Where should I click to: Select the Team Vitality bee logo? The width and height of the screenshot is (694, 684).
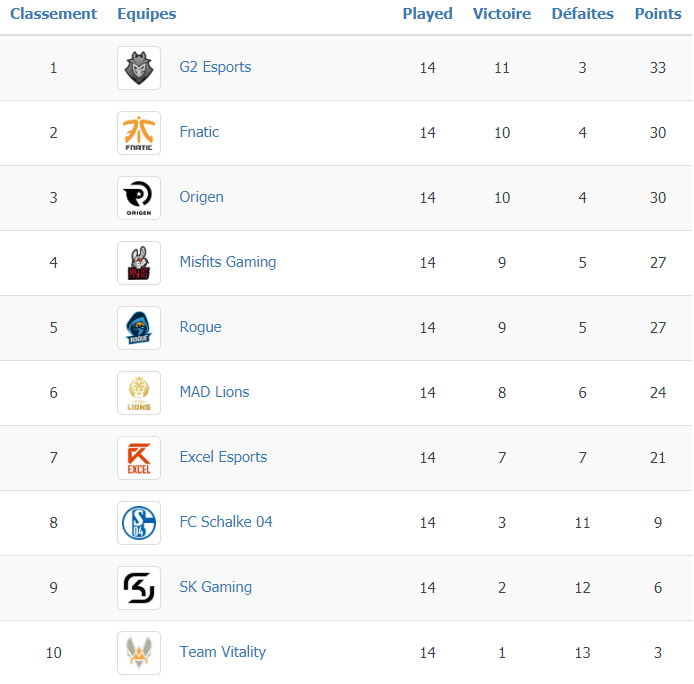pyautogui.click(x=139, y=653)
